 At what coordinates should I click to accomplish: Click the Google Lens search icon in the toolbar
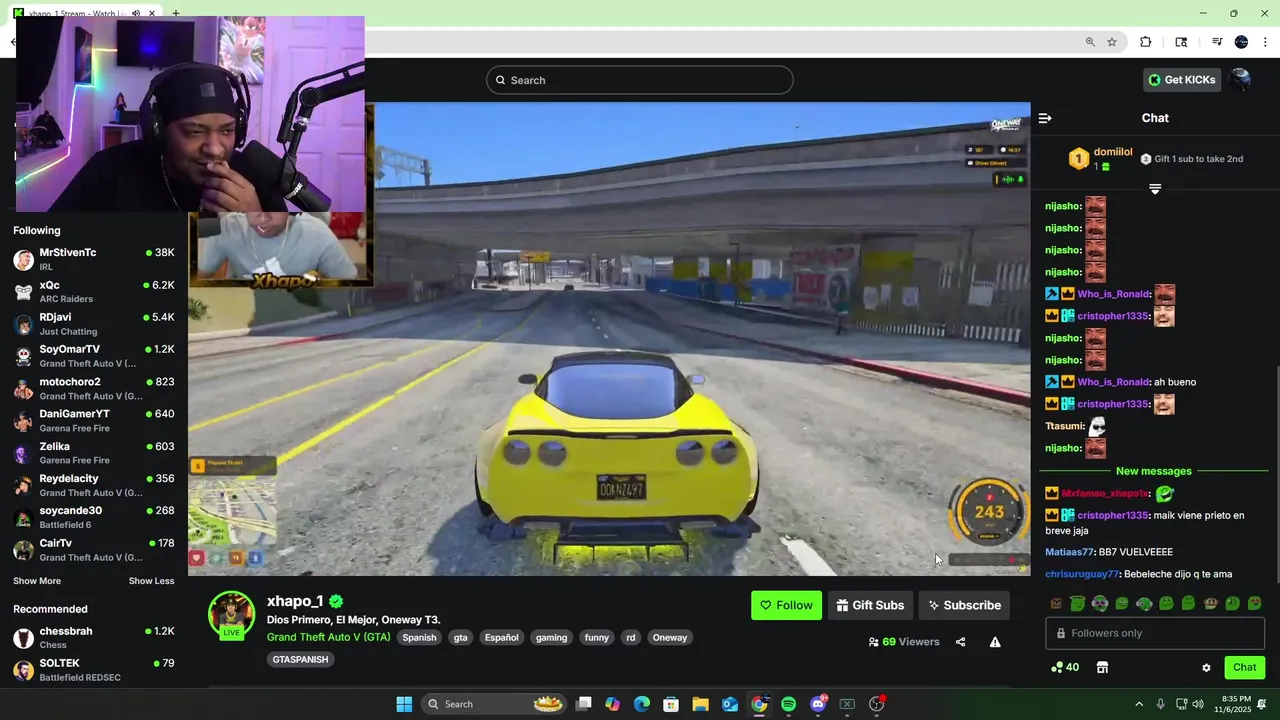(x=1181, y=42)
